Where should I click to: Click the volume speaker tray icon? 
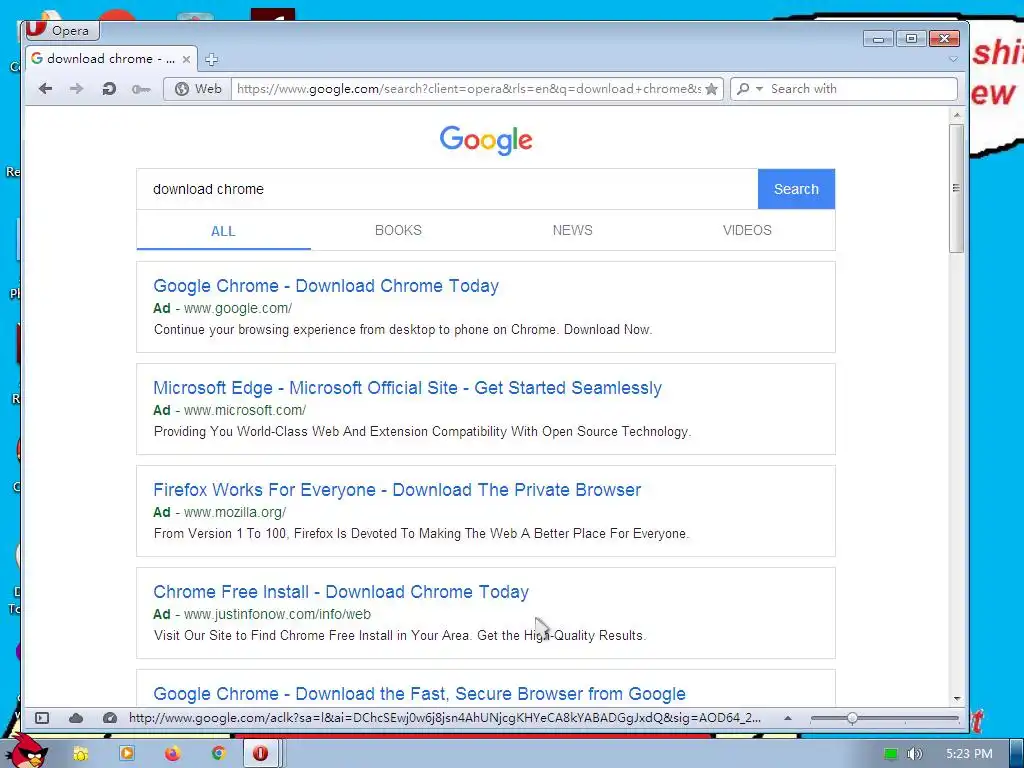(914, 754)
